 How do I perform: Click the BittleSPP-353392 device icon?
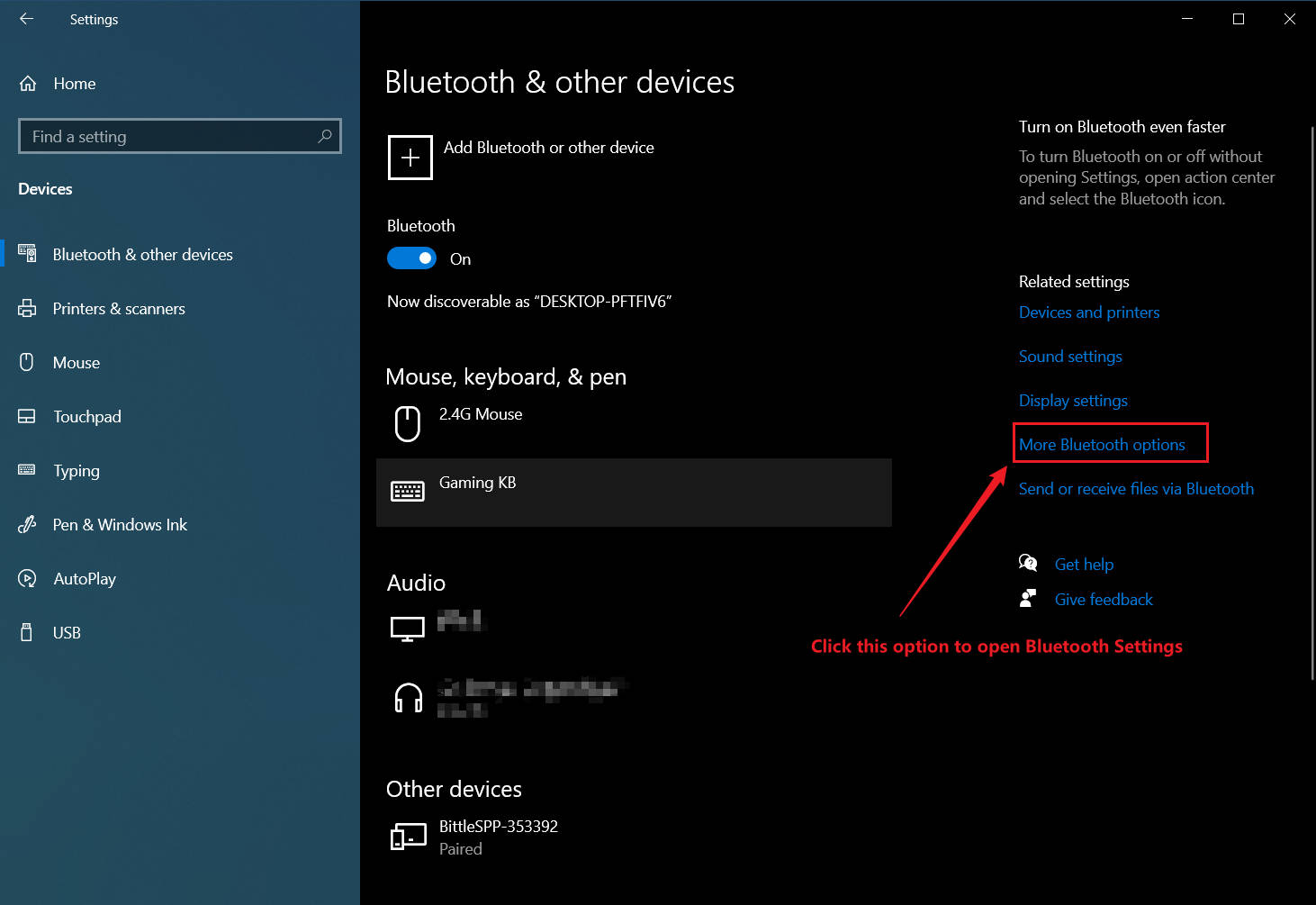408,837
